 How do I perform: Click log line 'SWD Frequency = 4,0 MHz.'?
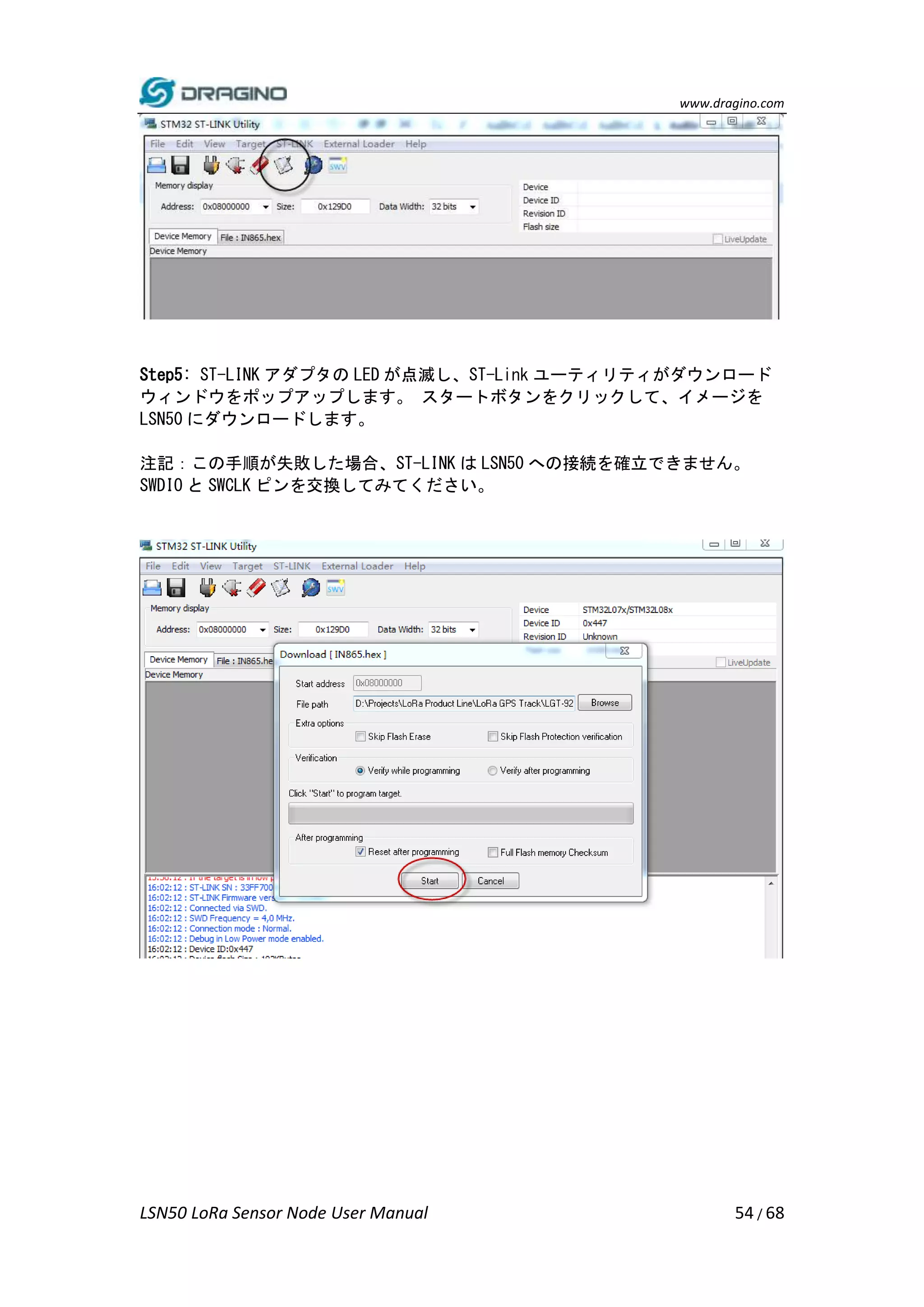[x=221, y=918]
